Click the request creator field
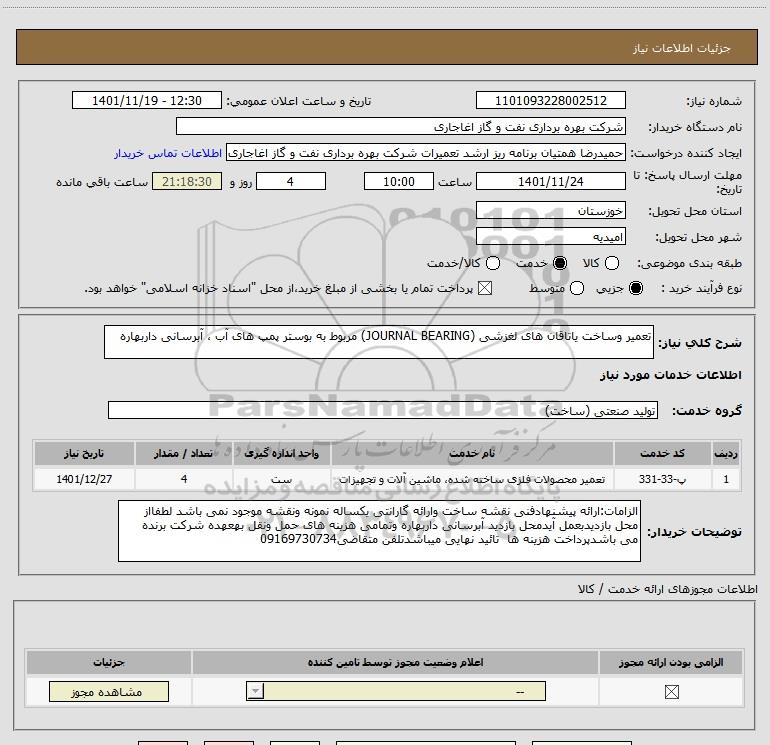 click(426, 153)
